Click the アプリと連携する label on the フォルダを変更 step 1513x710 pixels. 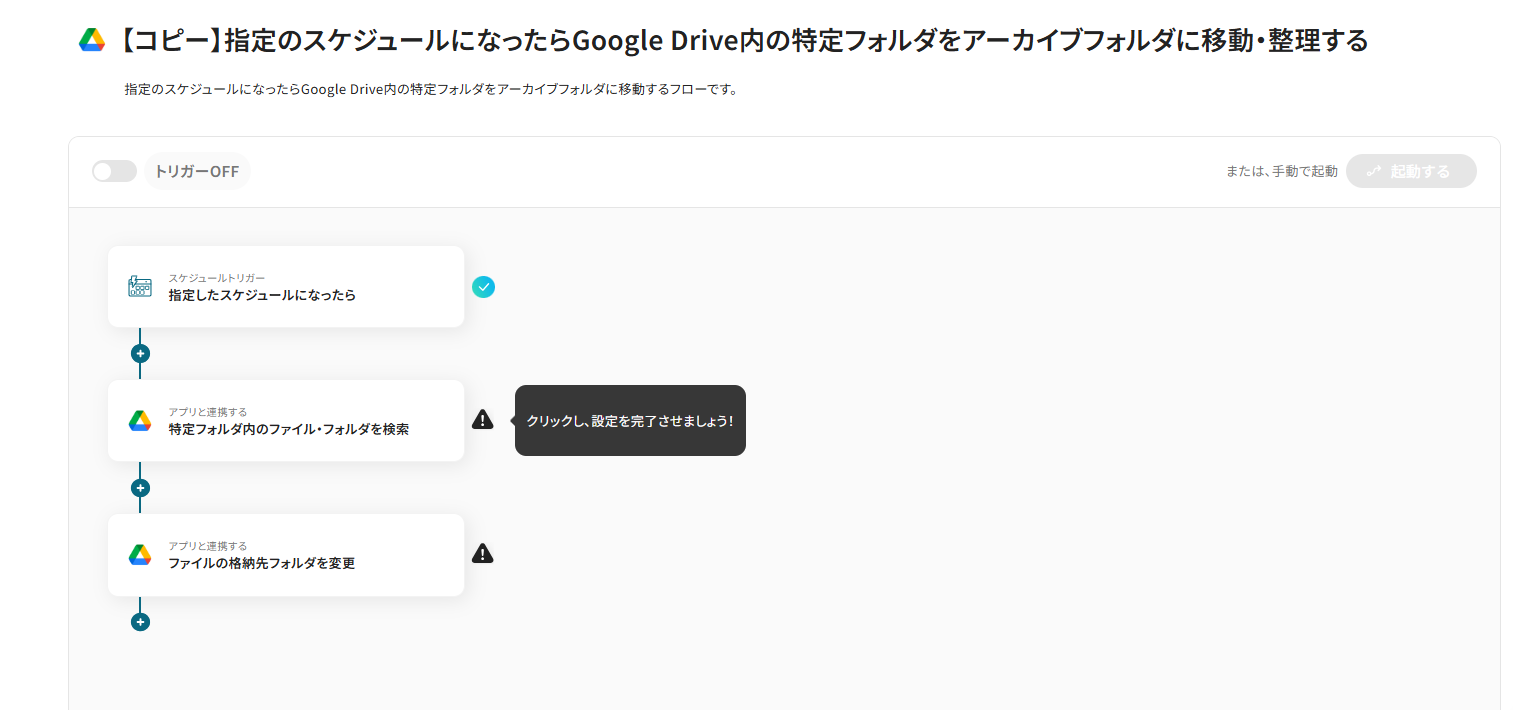tap(208, 546)
